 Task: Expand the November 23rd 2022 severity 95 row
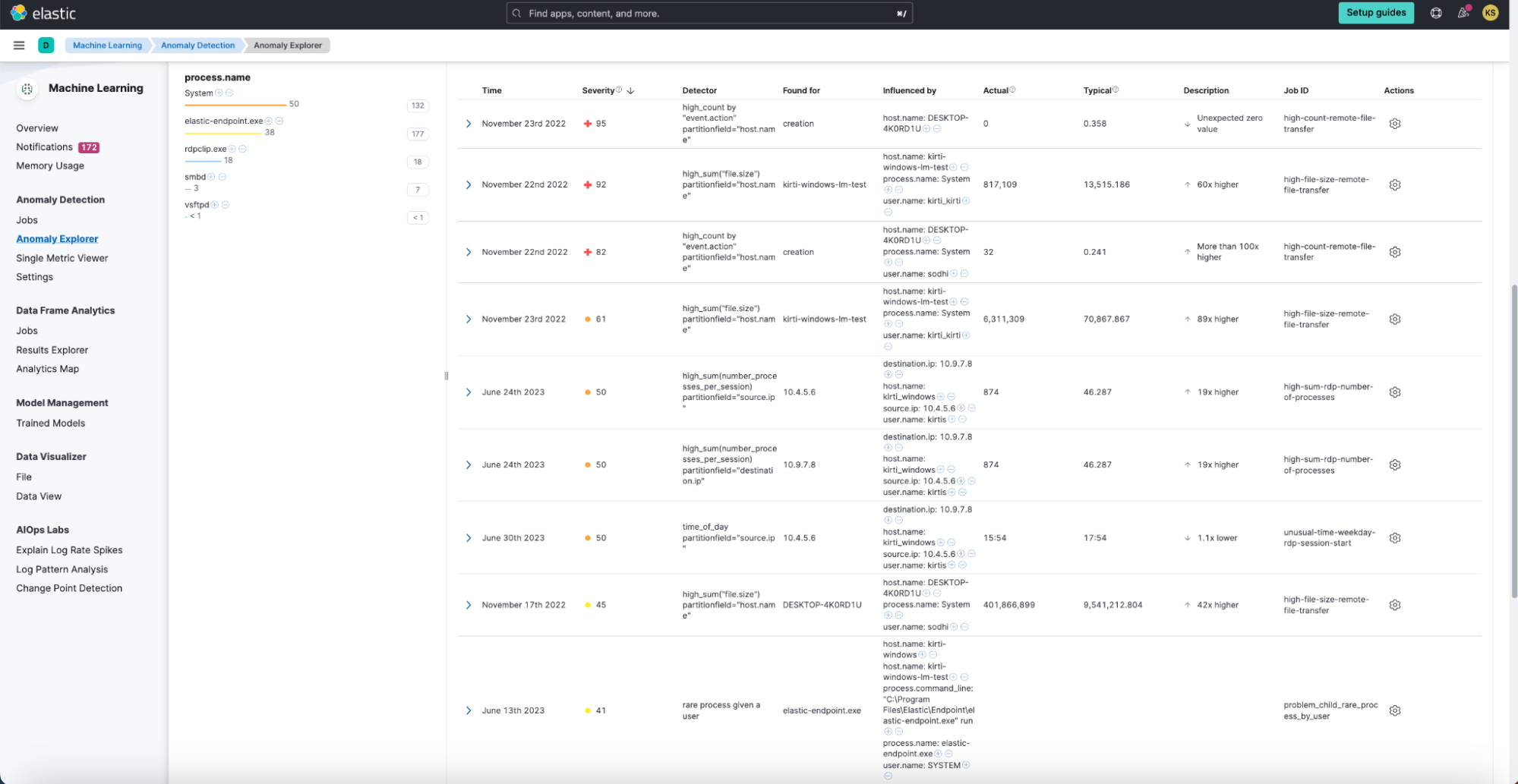tap(469, 124)
